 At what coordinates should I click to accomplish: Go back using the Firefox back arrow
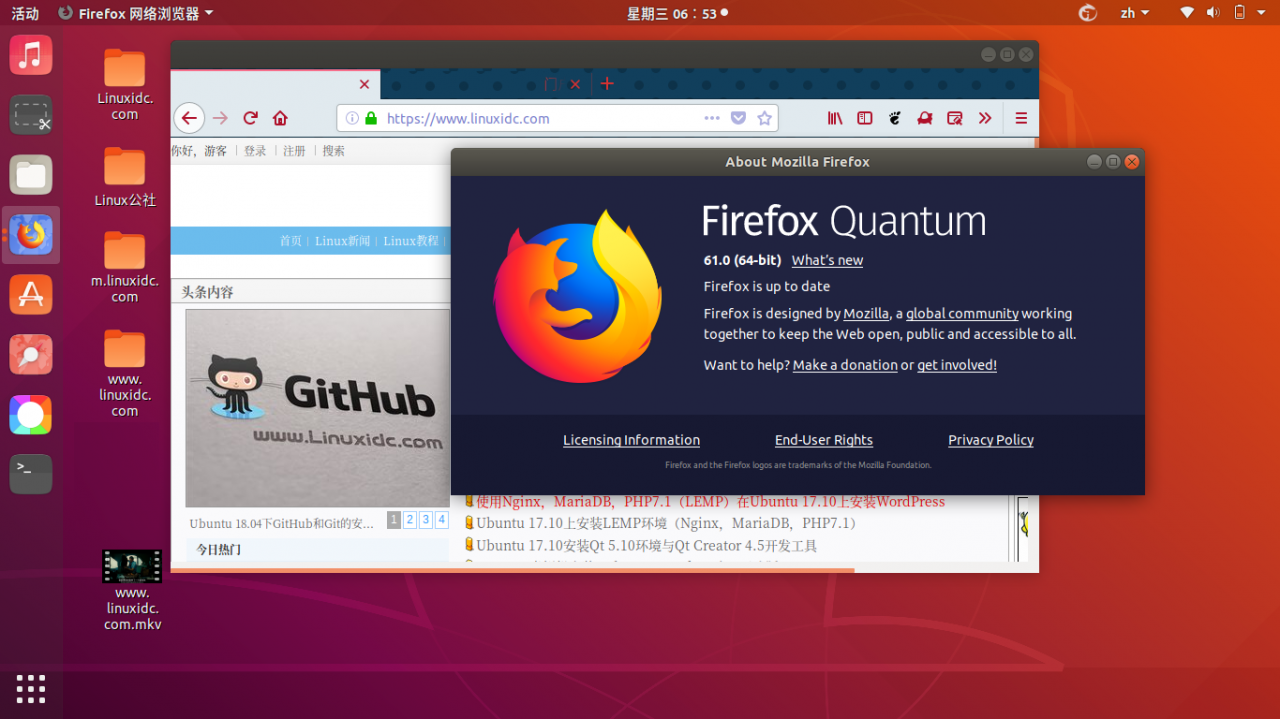[189, 118]
